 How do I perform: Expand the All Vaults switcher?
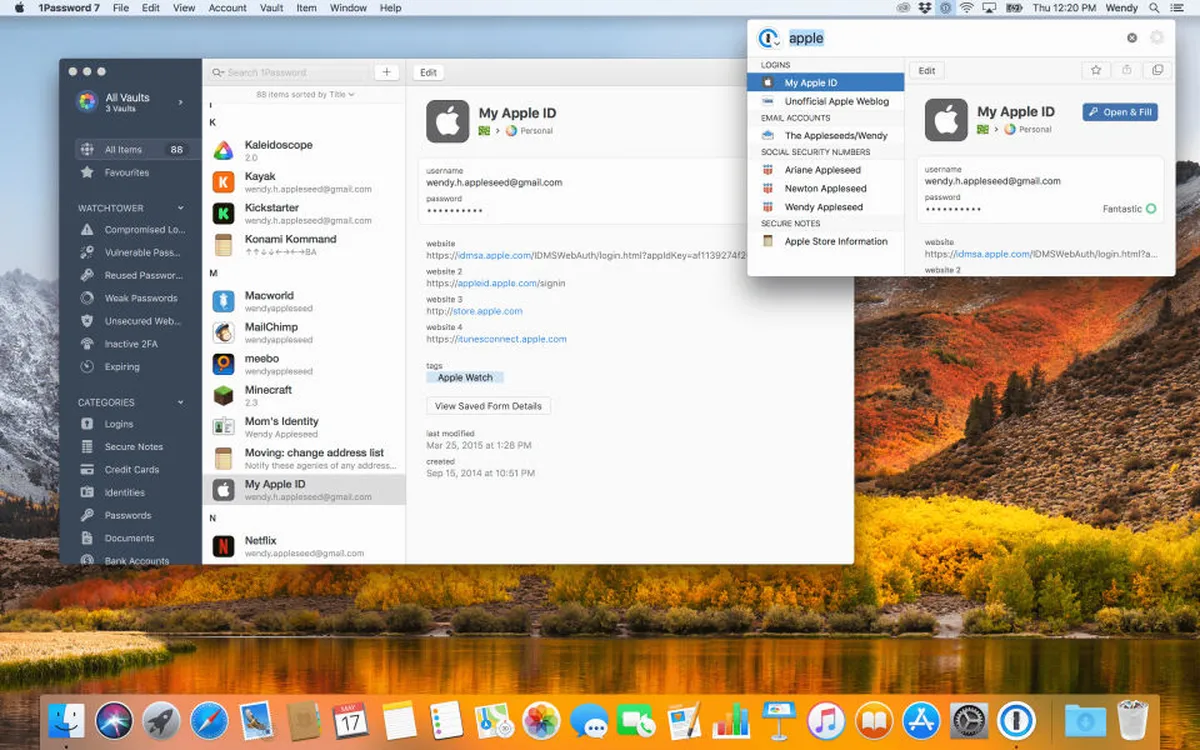pyautogui.click(x=181, y=102)
